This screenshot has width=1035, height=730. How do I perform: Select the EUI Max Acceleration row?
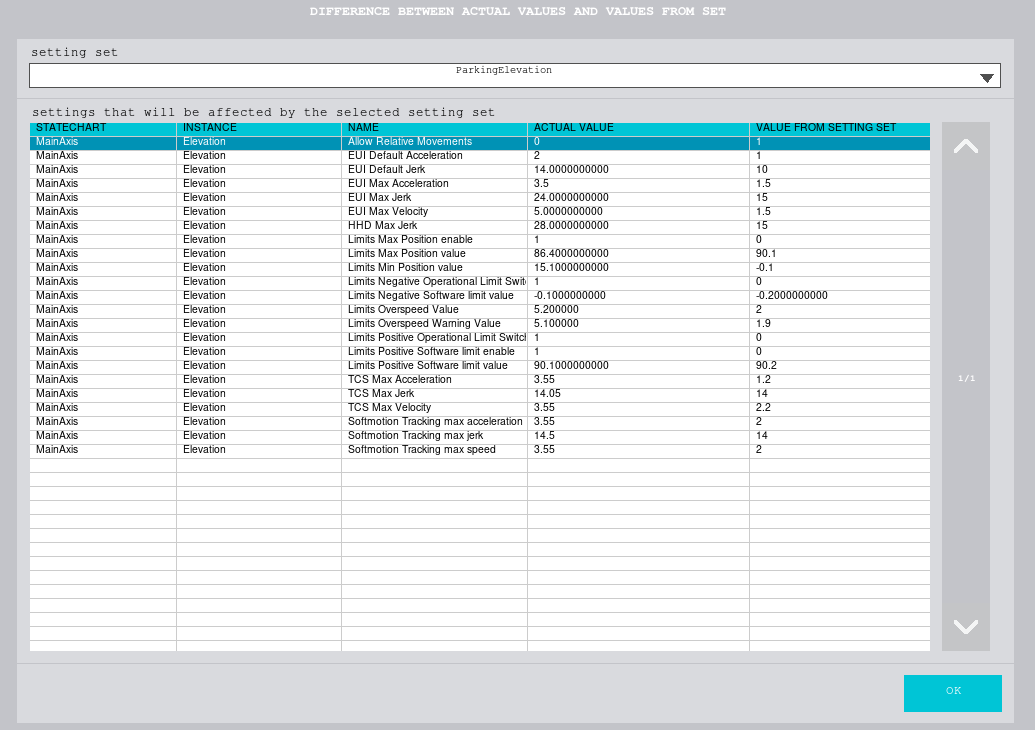[480, 183]
